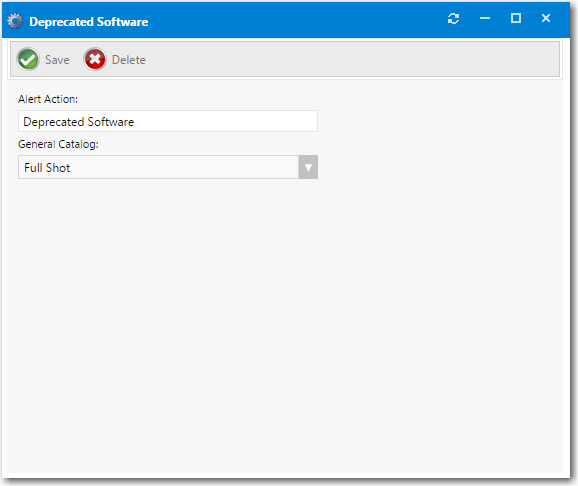
Task: Maximize the Deprecated Software window
Action: [516, 18]
